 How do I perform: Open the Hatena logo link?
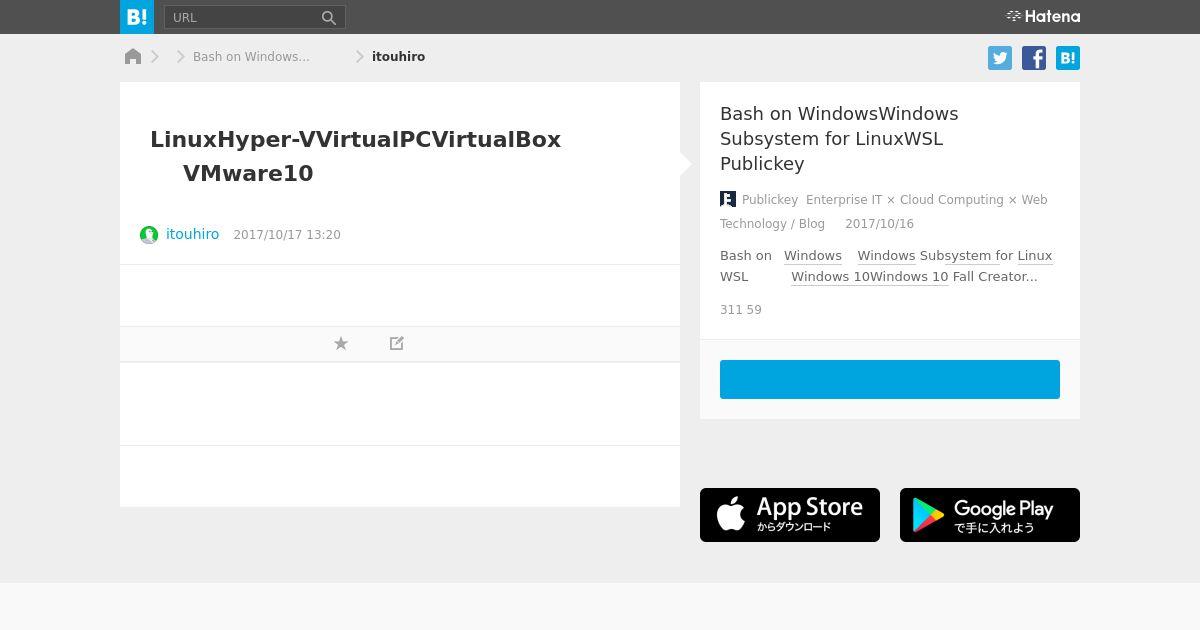[1043, 16]
